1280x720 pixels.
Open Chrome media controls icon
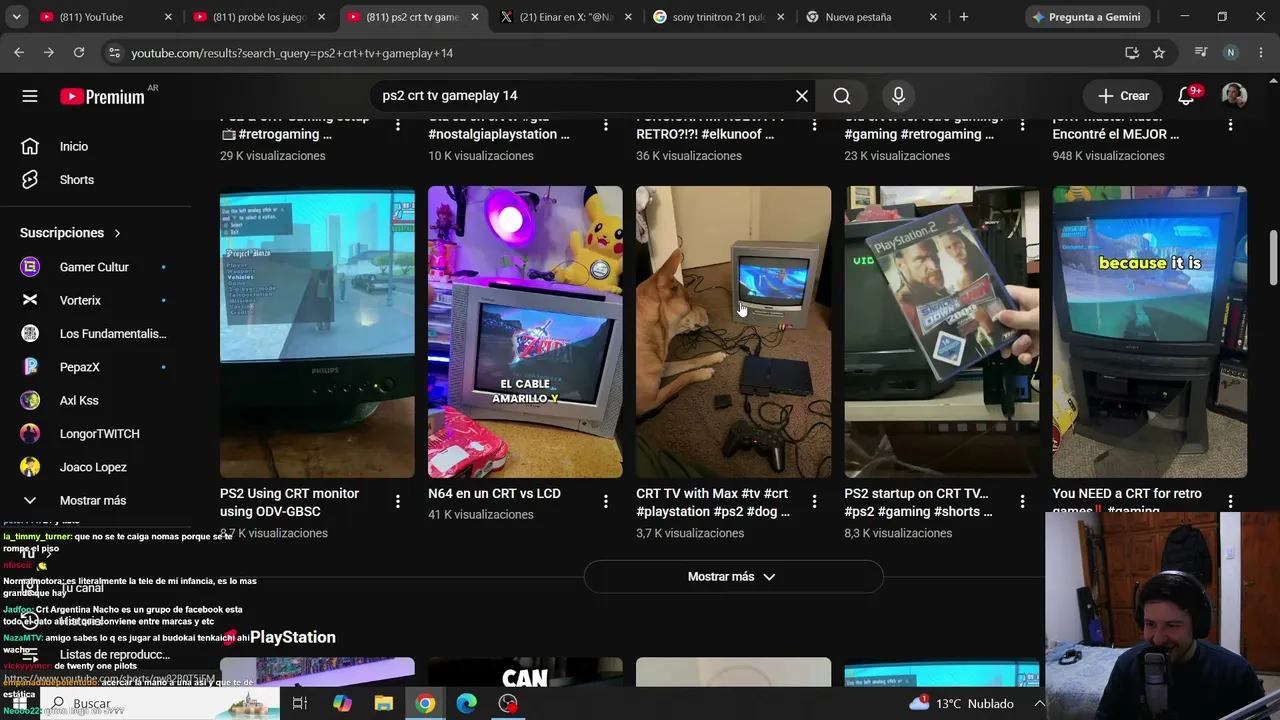tap(1201, 53)
